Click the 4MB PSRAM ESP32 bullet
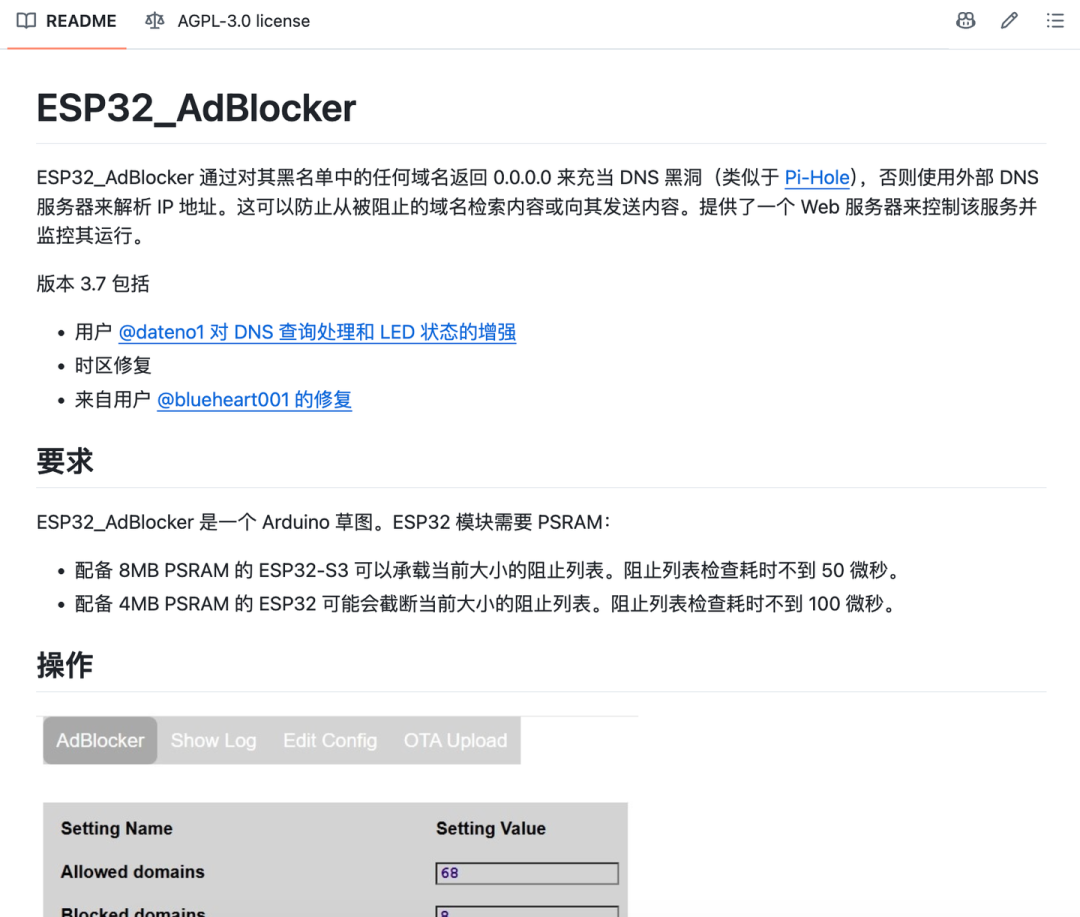 pyautogui.click(x=486, y=604)
